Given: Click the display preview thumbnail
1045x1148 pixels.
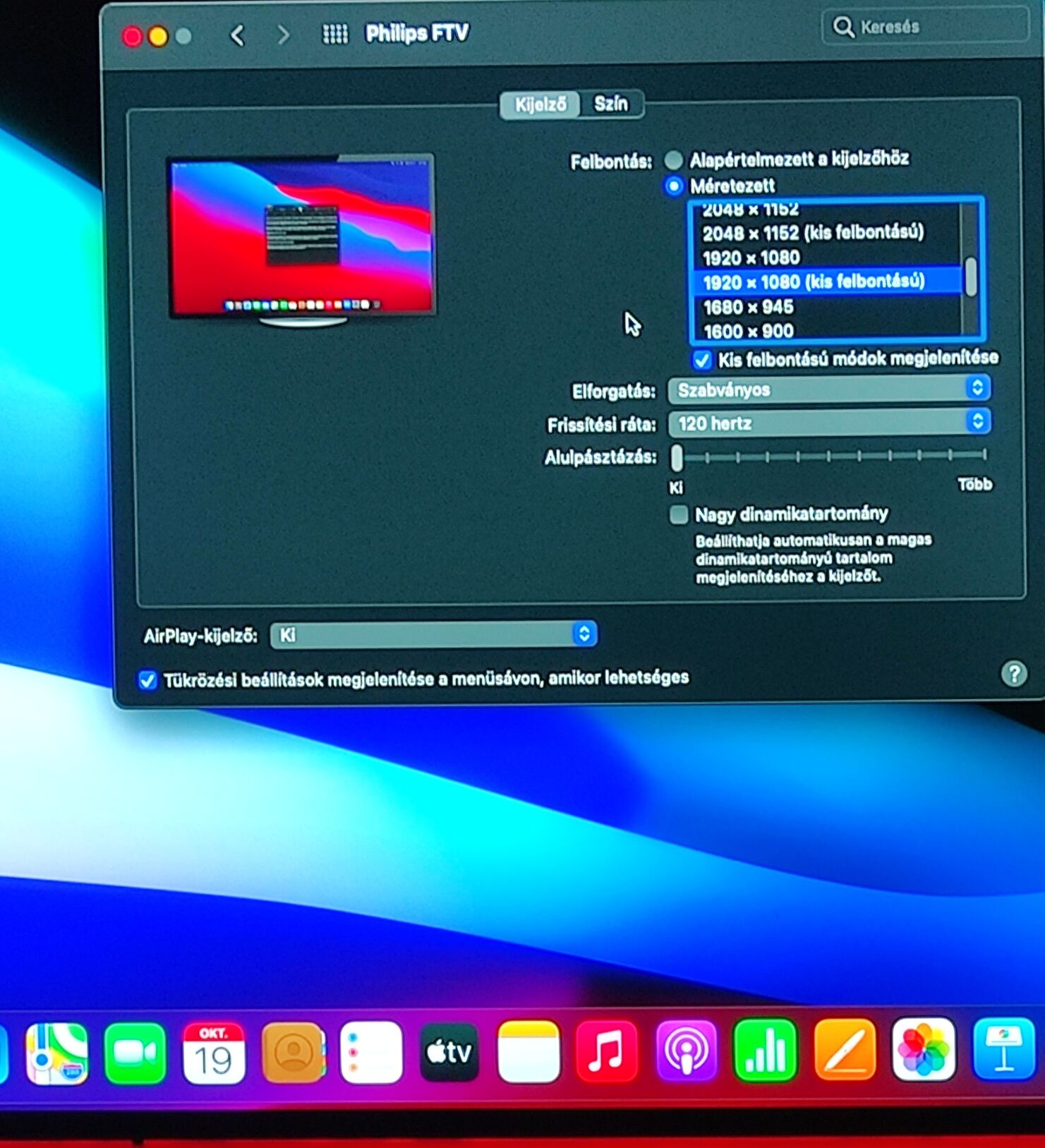Looking at the screenshot, I should (x=302, y=240).
